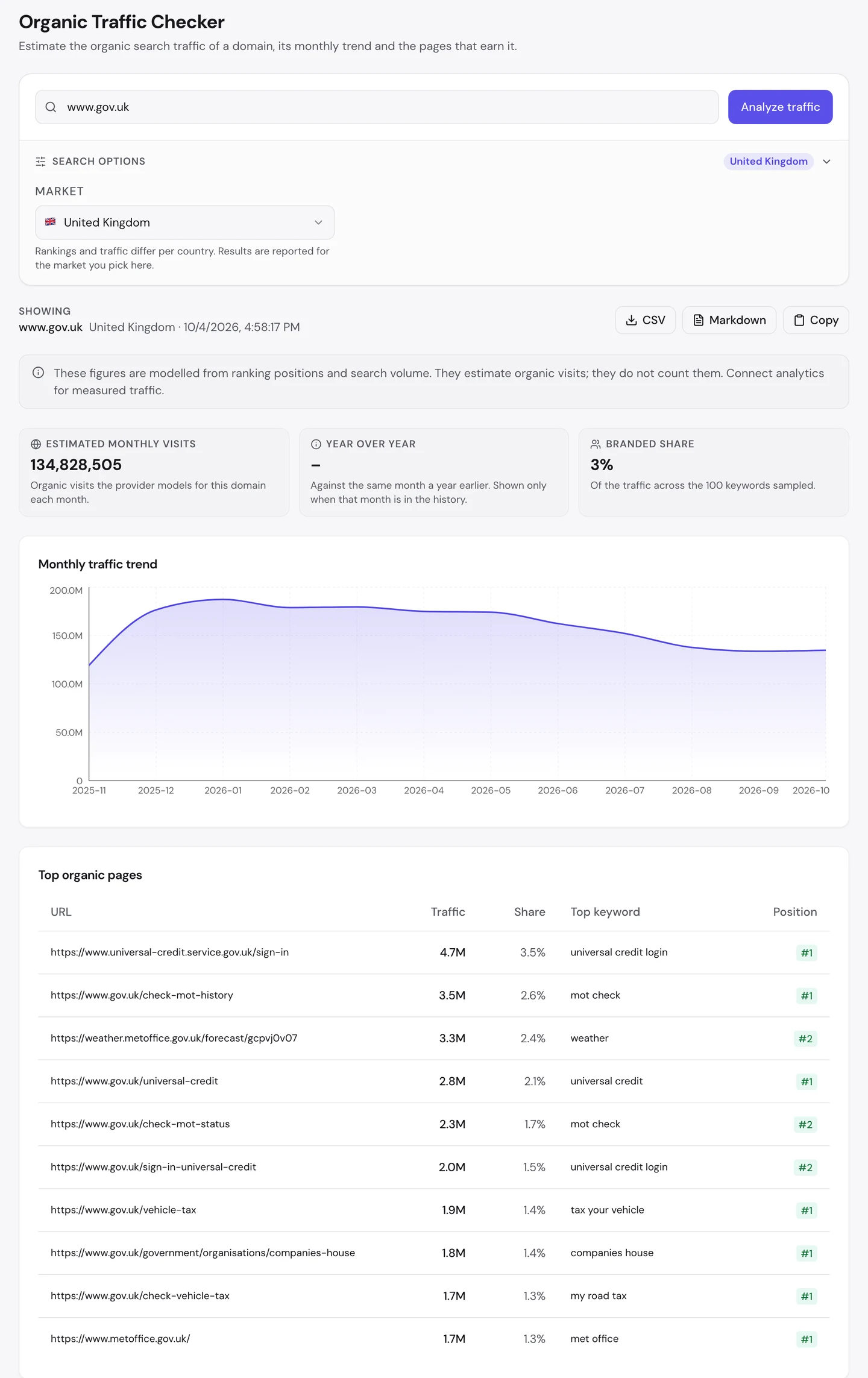
Task: Open the weather.metoffice.gov.uk forecast URL
Action: click(174, 1038)
